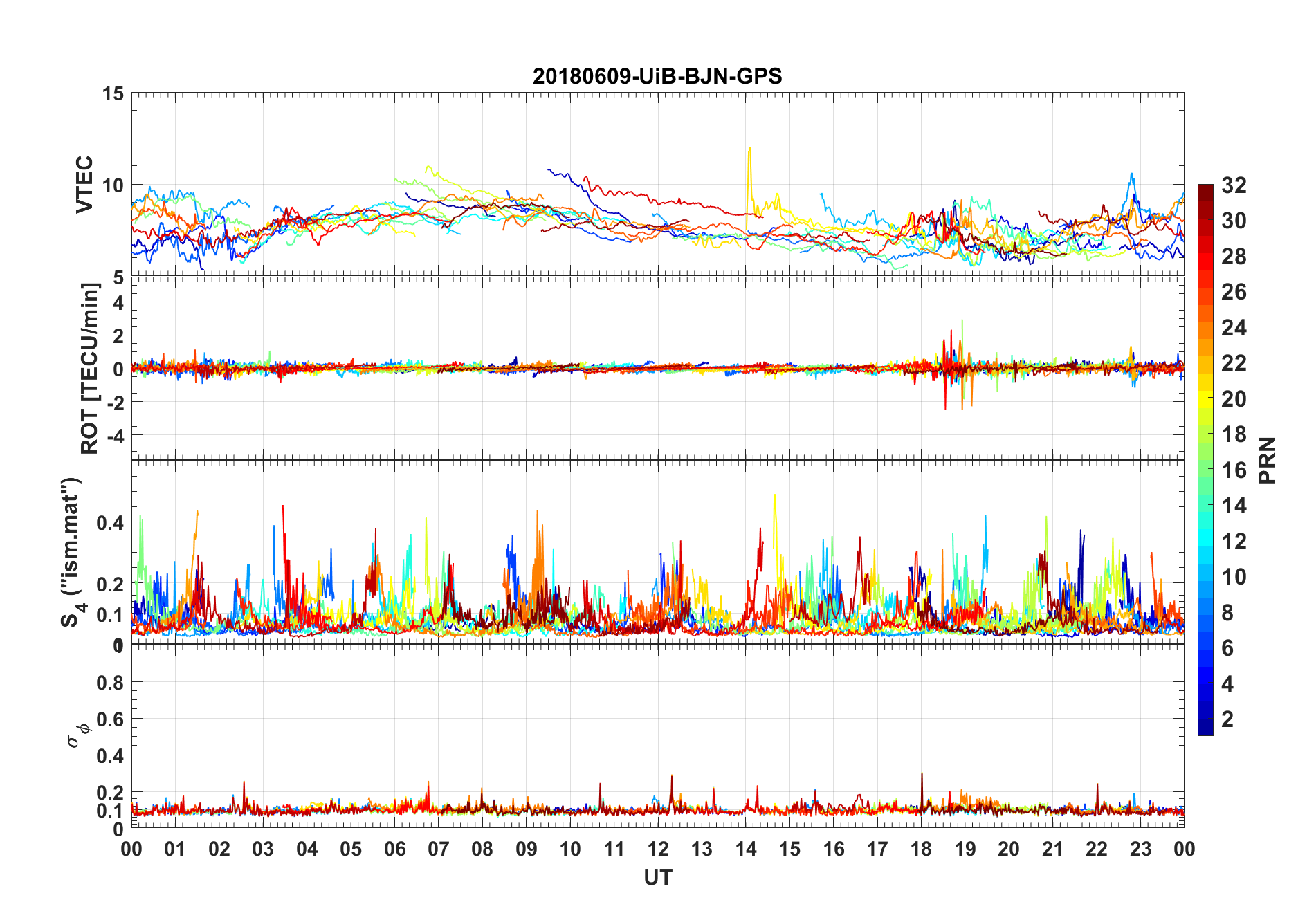Click the plot title 20180609-UiB-BJN-GPS
Screen dimensions: 1316x920
657,76
